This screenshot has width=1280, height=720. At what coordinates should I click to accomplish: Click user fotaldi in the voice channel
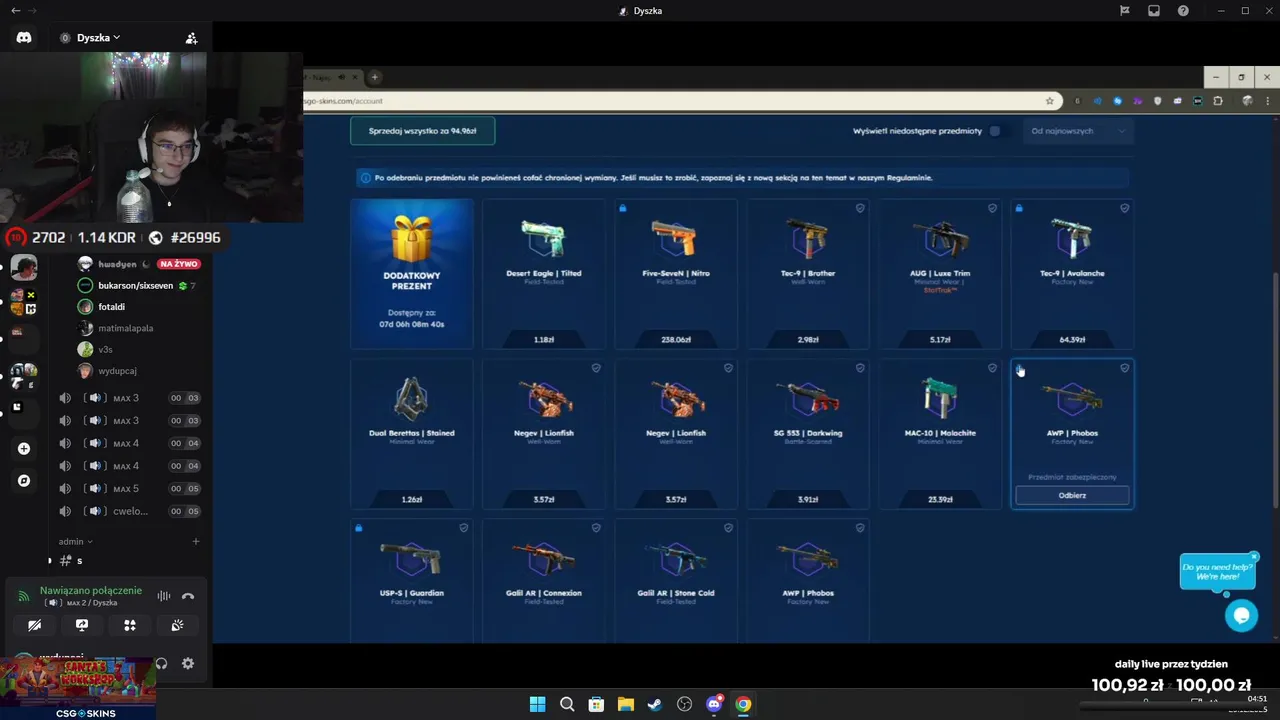[x=111, y=307]
